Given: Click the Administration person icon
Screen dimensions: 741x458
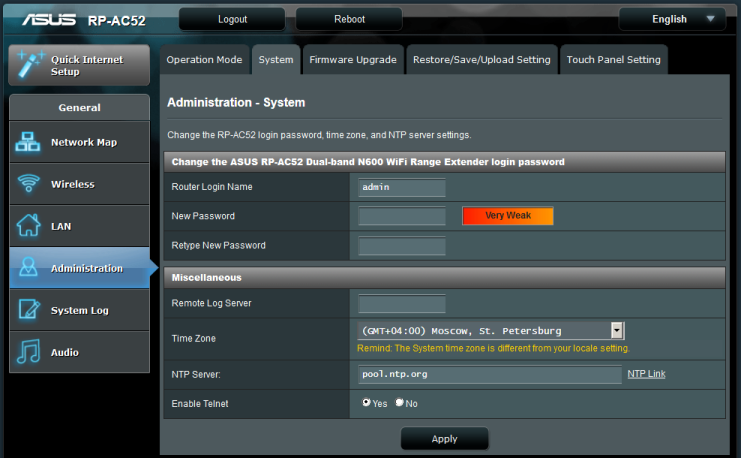Looking at the screenshot, I should coord(28,268).
